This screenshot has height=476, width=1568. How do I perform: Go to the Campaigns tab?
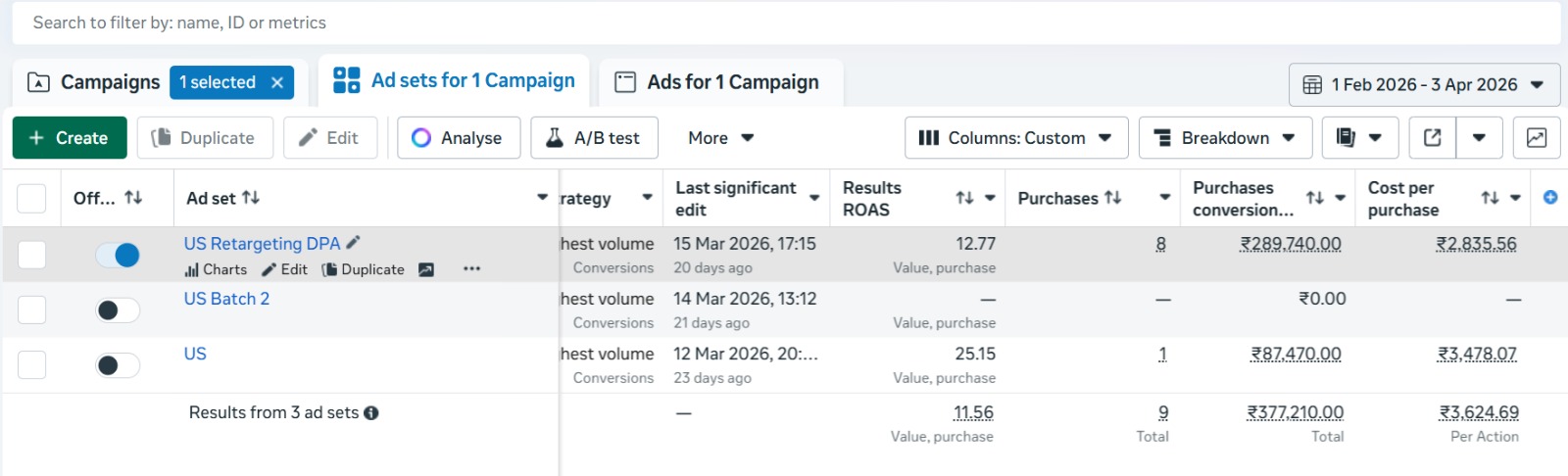coord(95,82)
